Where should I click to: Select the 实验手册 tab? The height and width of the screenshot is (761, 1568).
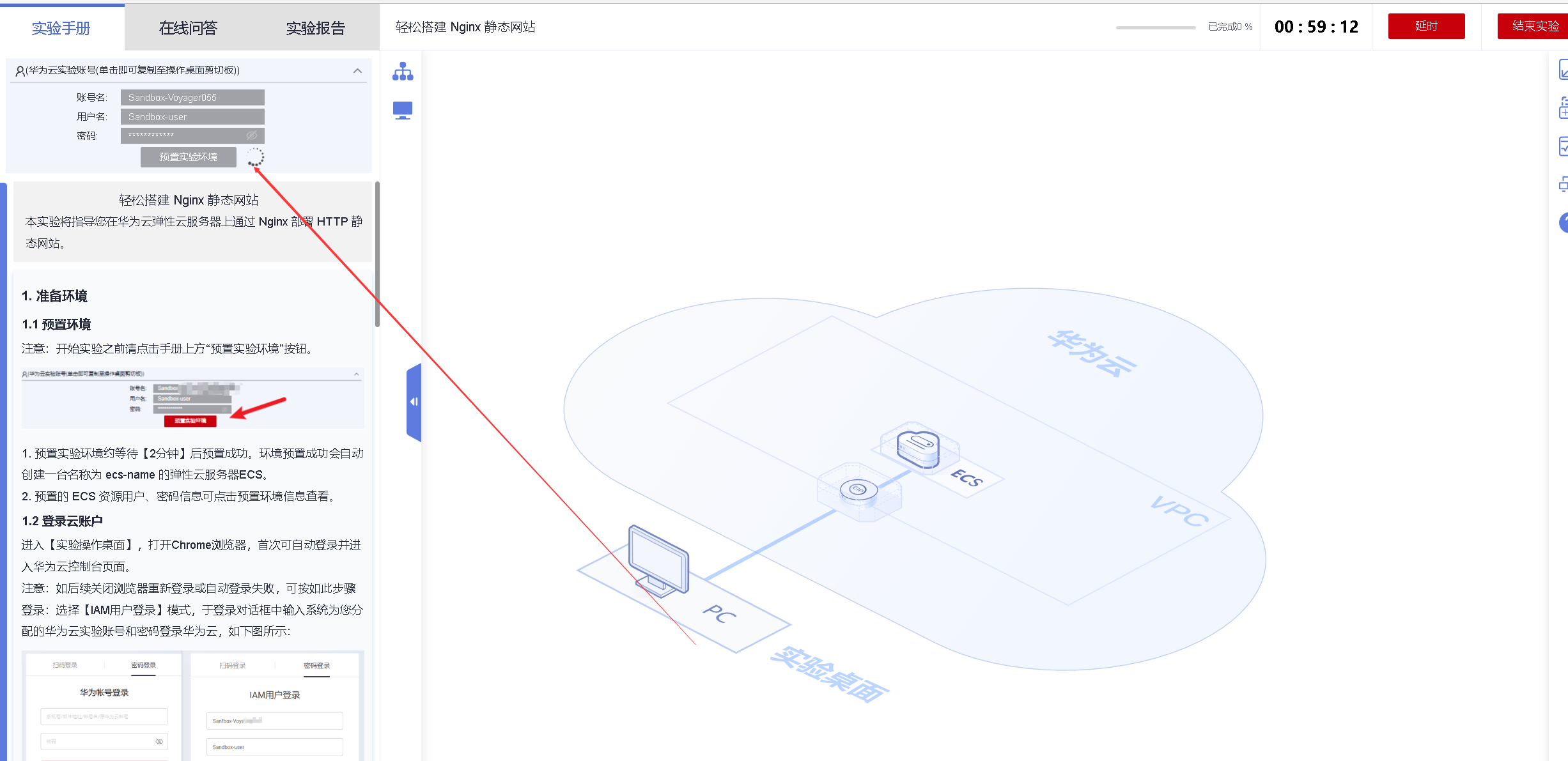pyautogui.click(x=61, y=27)
